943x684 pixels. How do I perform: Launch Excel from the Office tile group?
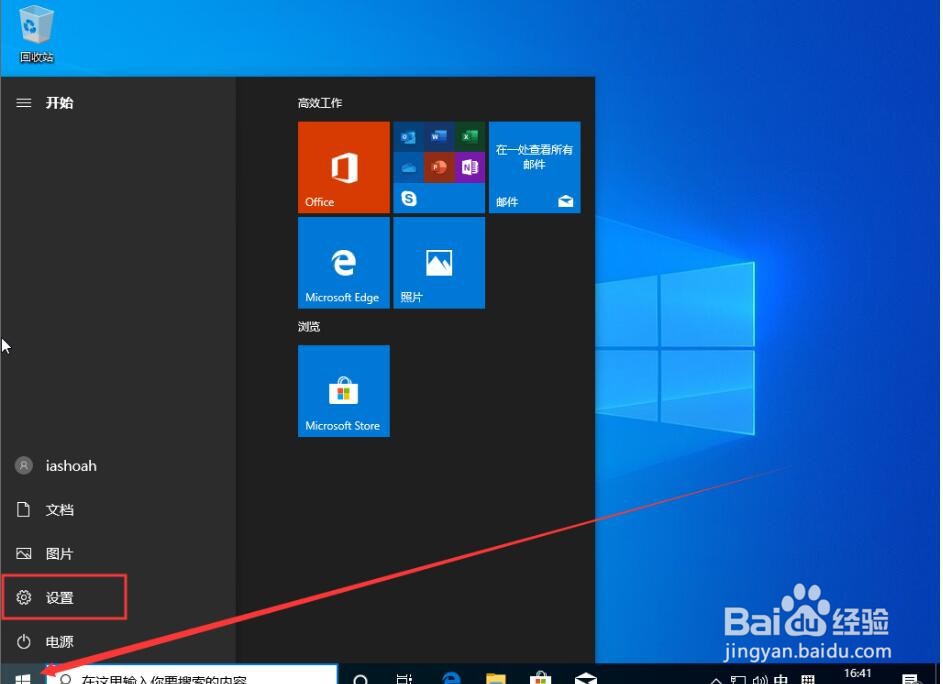click(x=469, y=137)
